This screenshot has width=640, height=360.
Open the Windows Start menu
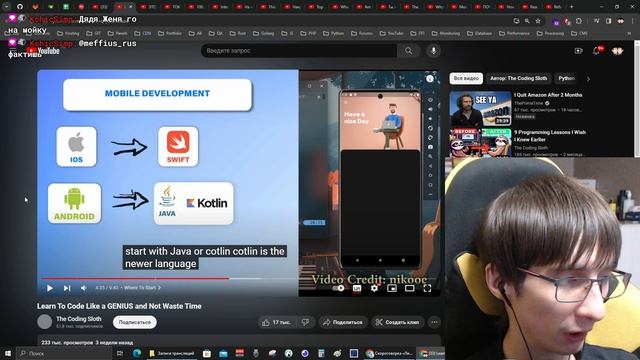pyautogui.click(x=7, y=353)
